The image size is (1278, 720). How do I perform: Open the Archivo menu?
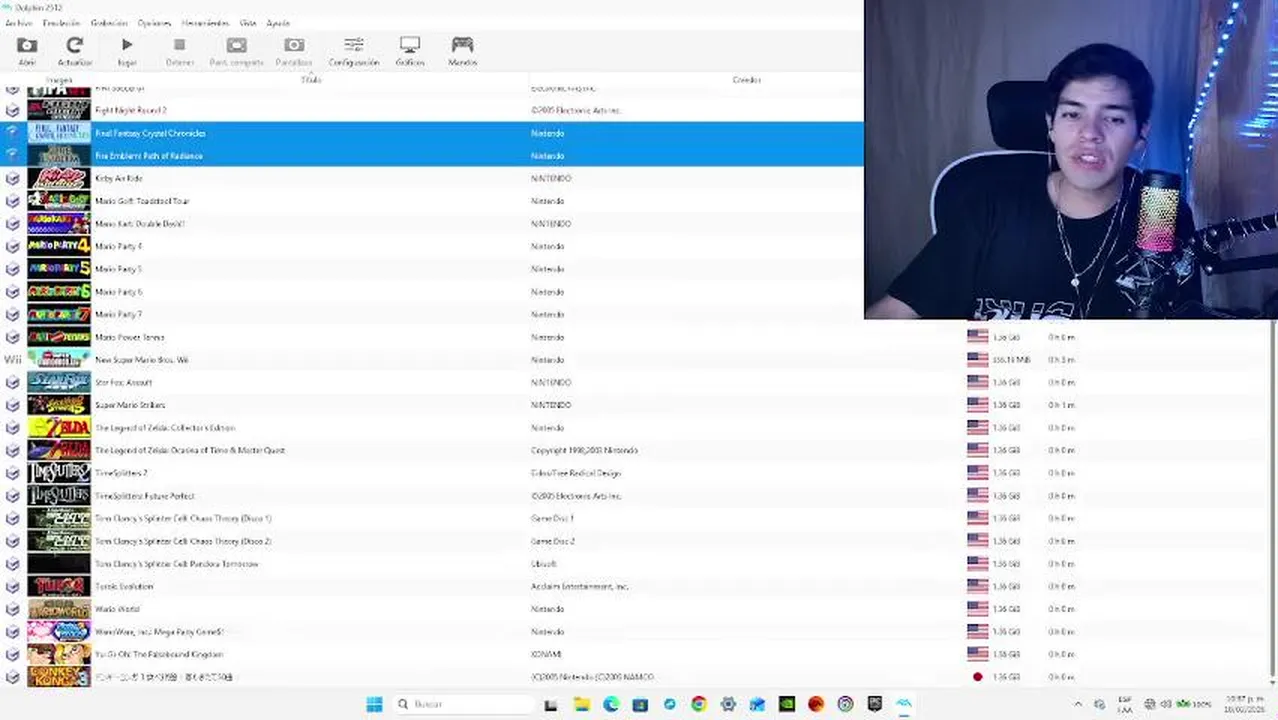[18, 23]
